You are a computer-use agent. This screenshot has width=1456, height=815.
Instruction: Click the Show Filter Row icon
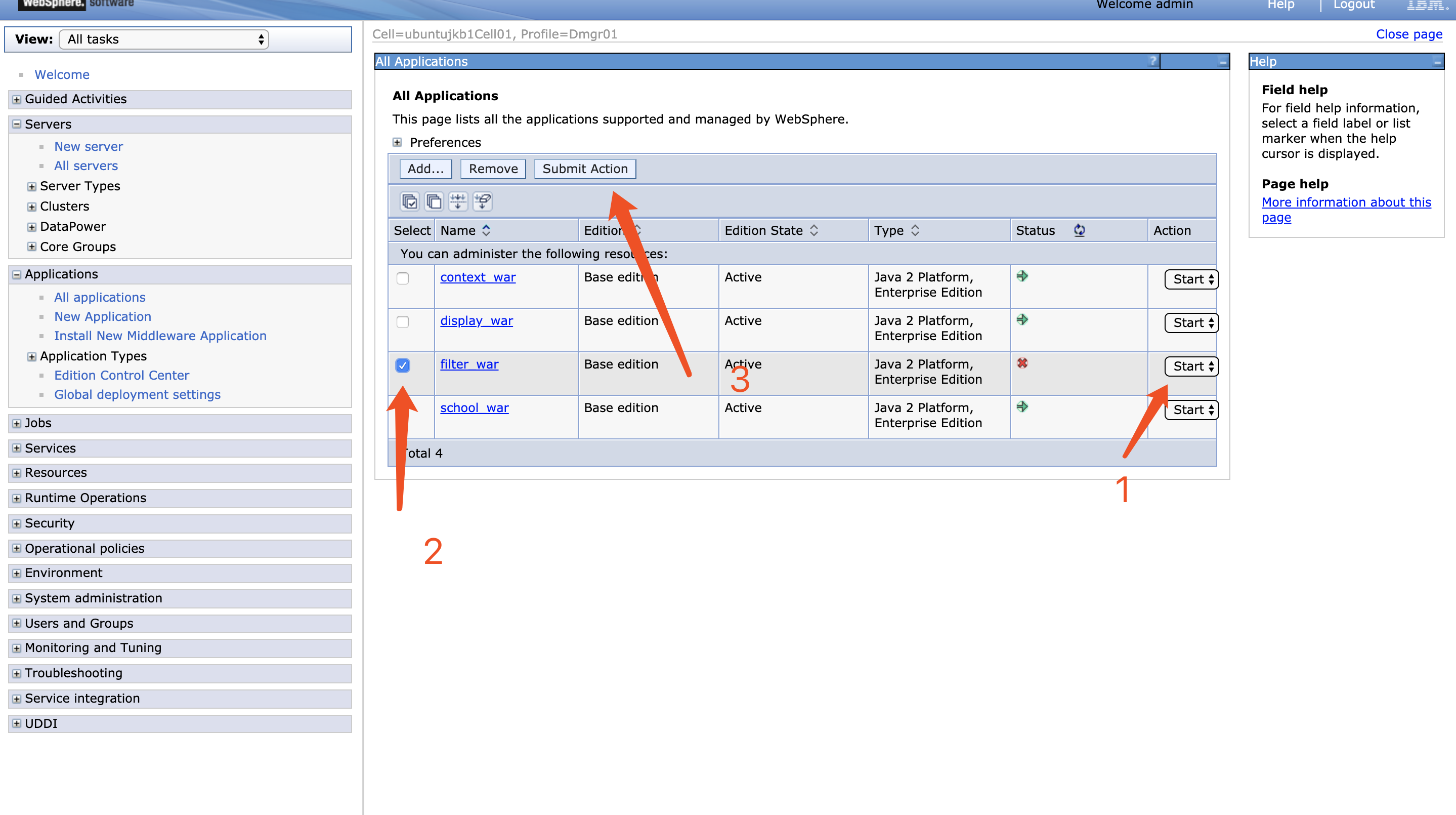click(x=458, y=201)
